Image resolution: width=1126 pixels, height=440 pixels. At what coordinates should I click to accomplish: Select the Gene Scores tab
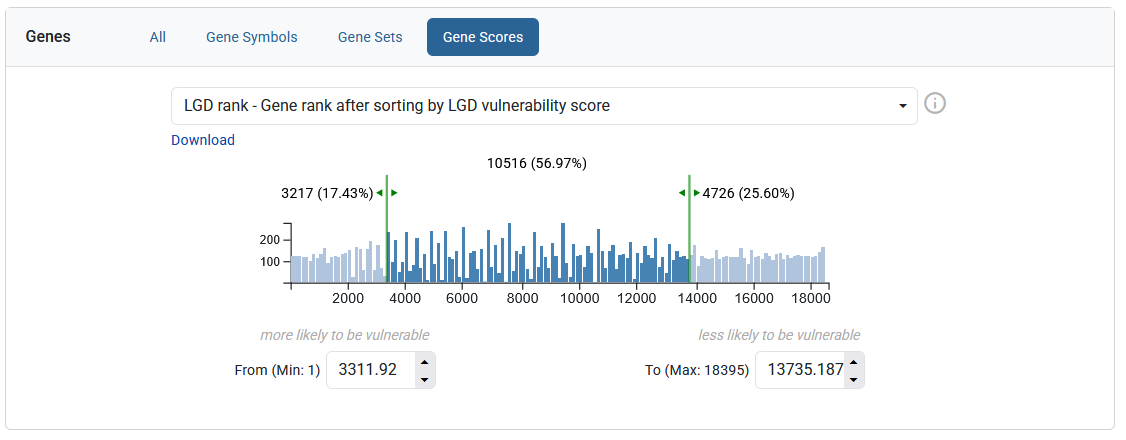pos(483,37)
